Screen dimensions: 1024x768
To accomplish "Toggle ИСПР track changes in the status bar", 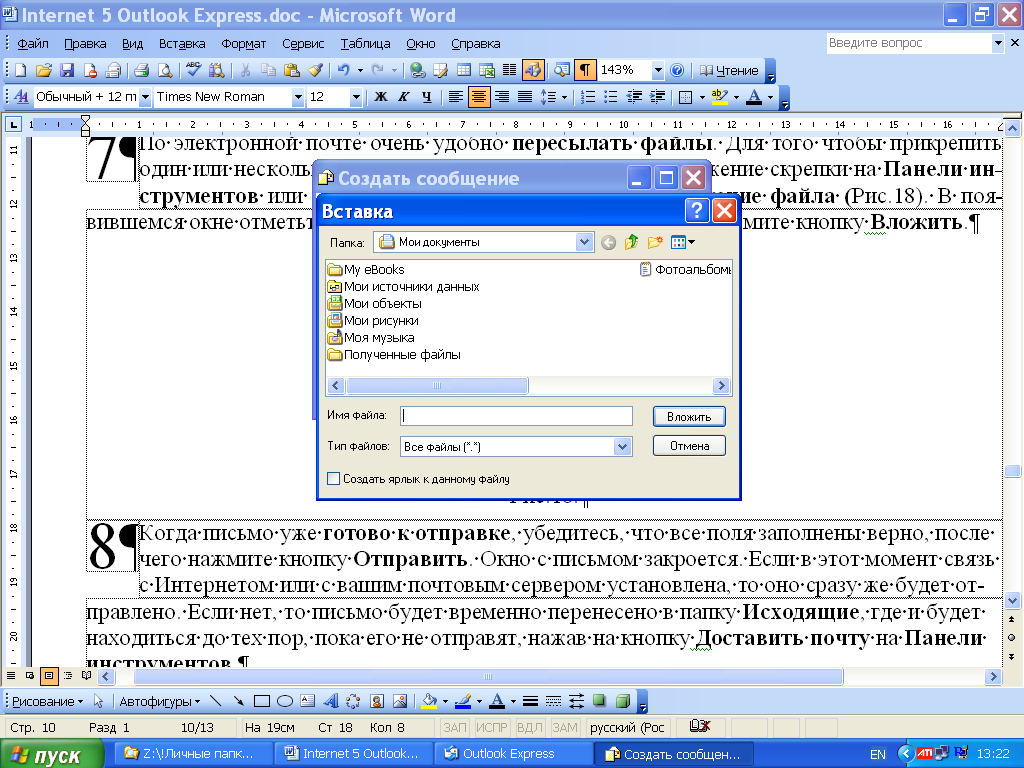I will coord(492,728).
